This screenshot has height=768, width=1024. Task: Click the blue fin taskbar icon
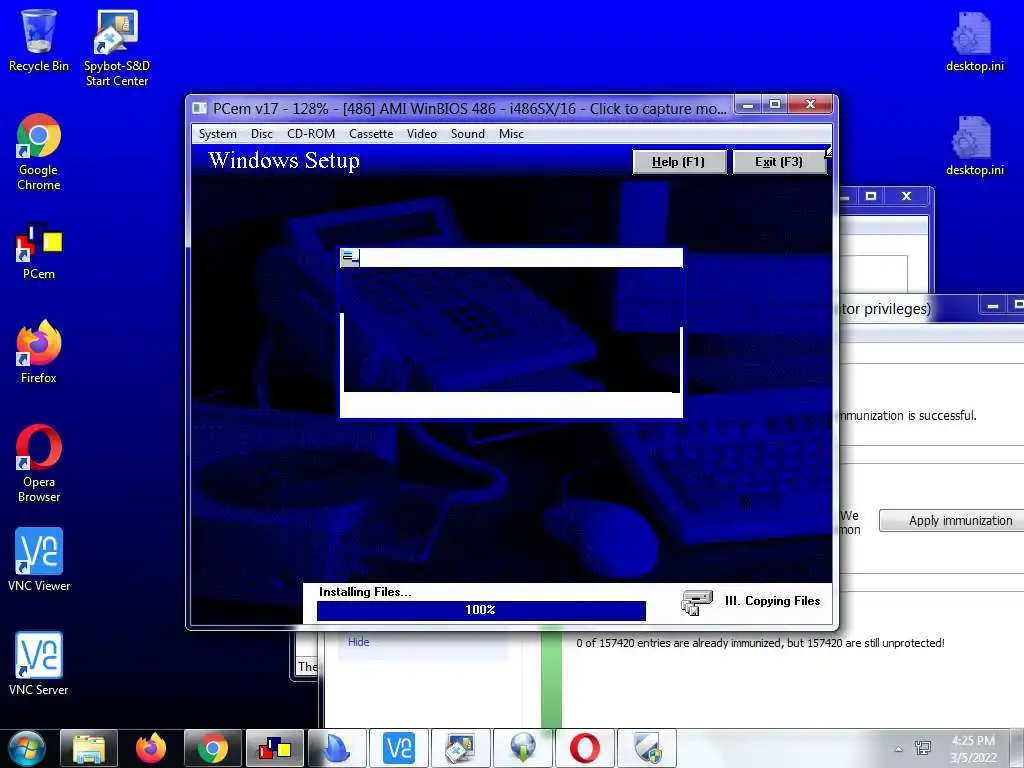(x=337, y=748)
